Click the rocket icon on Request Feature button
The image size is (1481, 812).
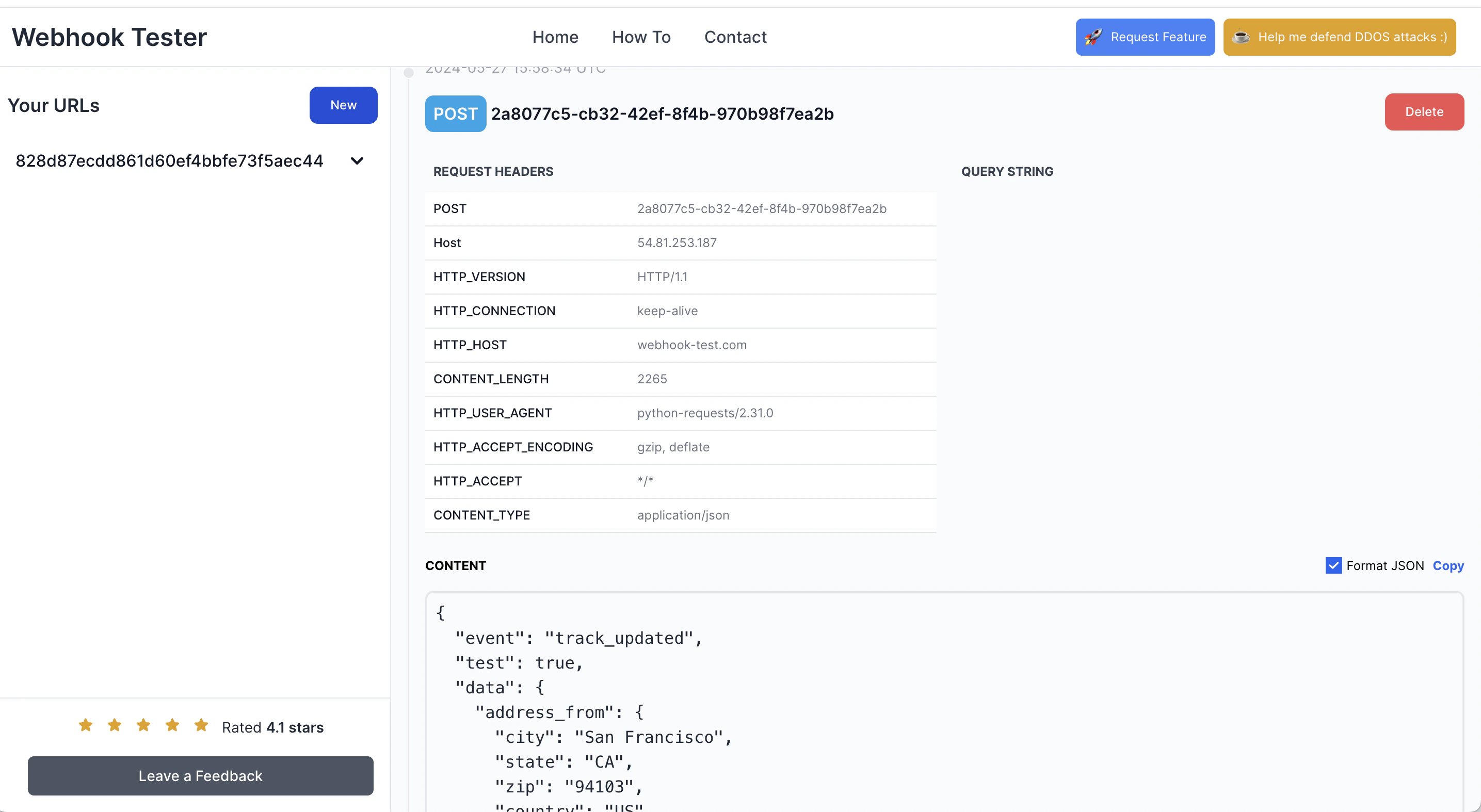1093,37
